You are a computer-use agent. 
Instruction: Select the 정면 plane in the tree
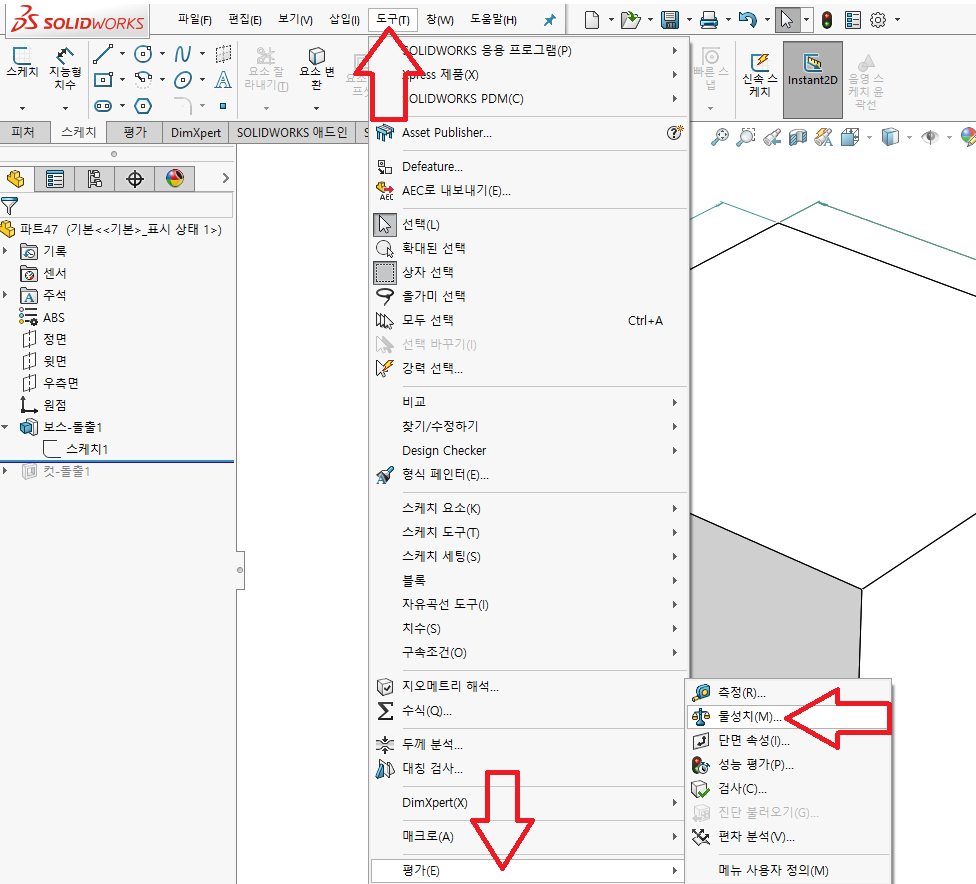point(55,339)
